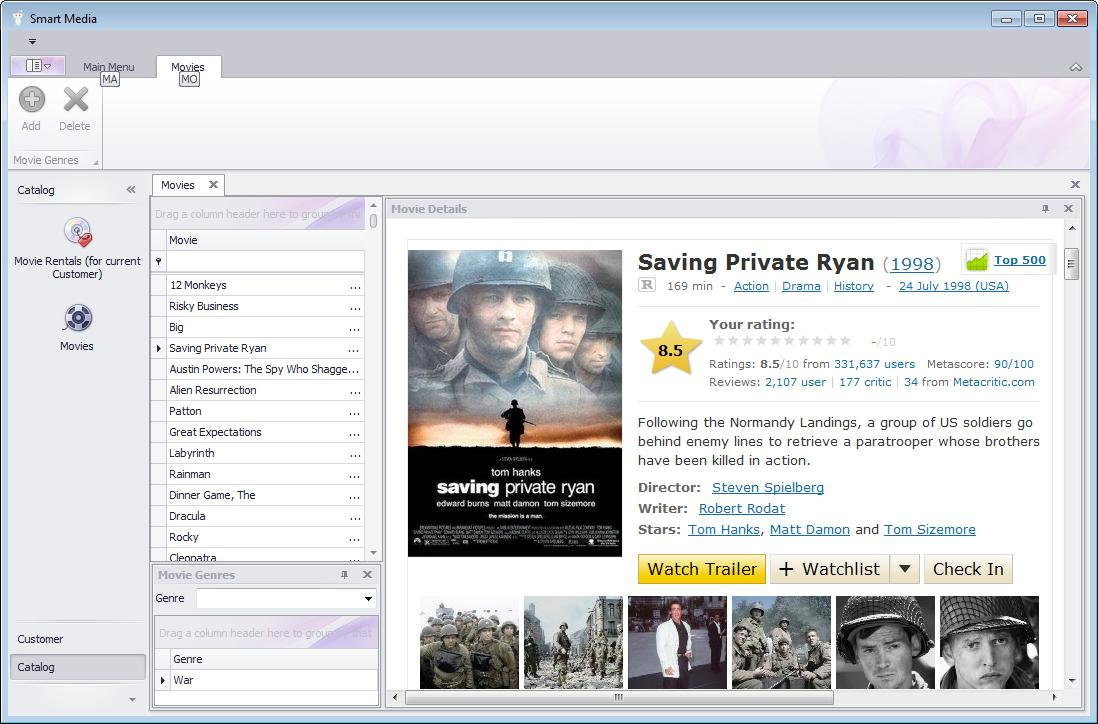Viewport: 1098px width, 724px height.
Task: Open the Tom Sizemore link
Action: [929, 529]
